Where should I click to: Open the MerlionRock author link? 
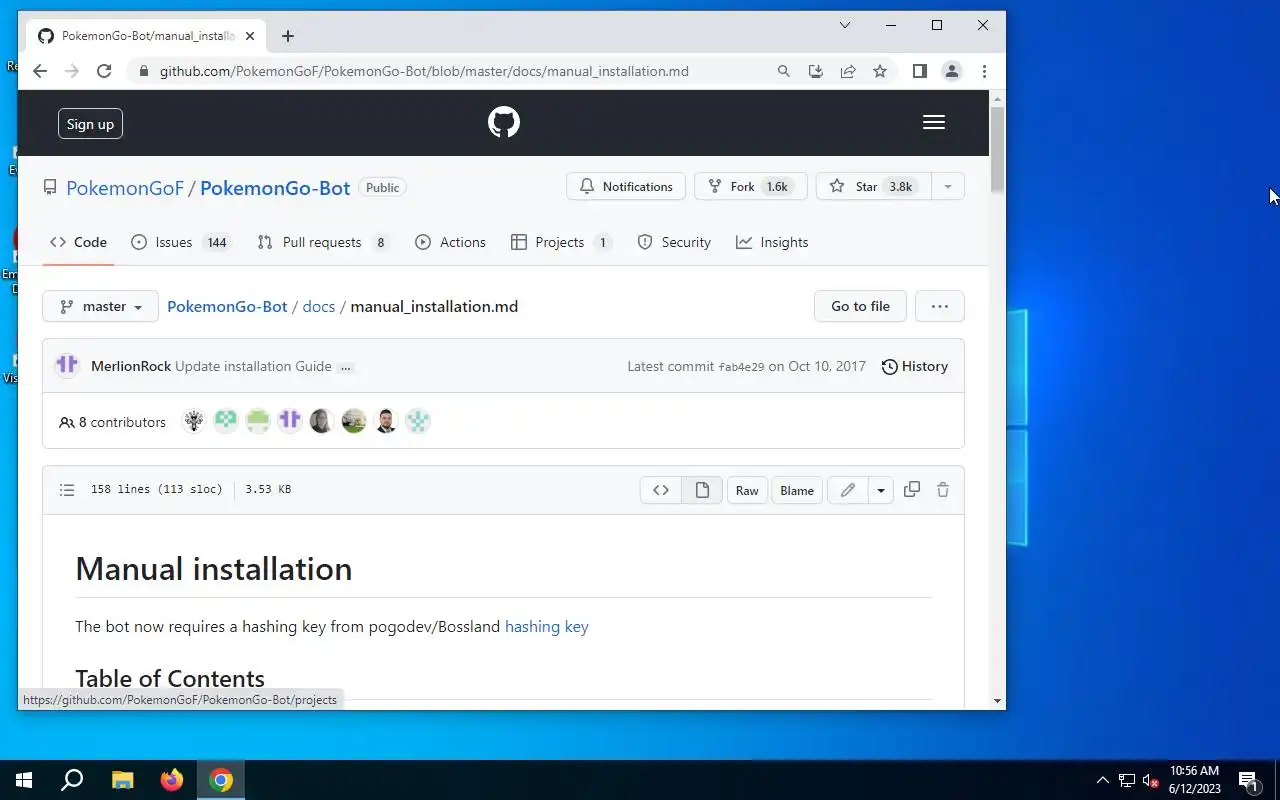click(x=131, y=366)
